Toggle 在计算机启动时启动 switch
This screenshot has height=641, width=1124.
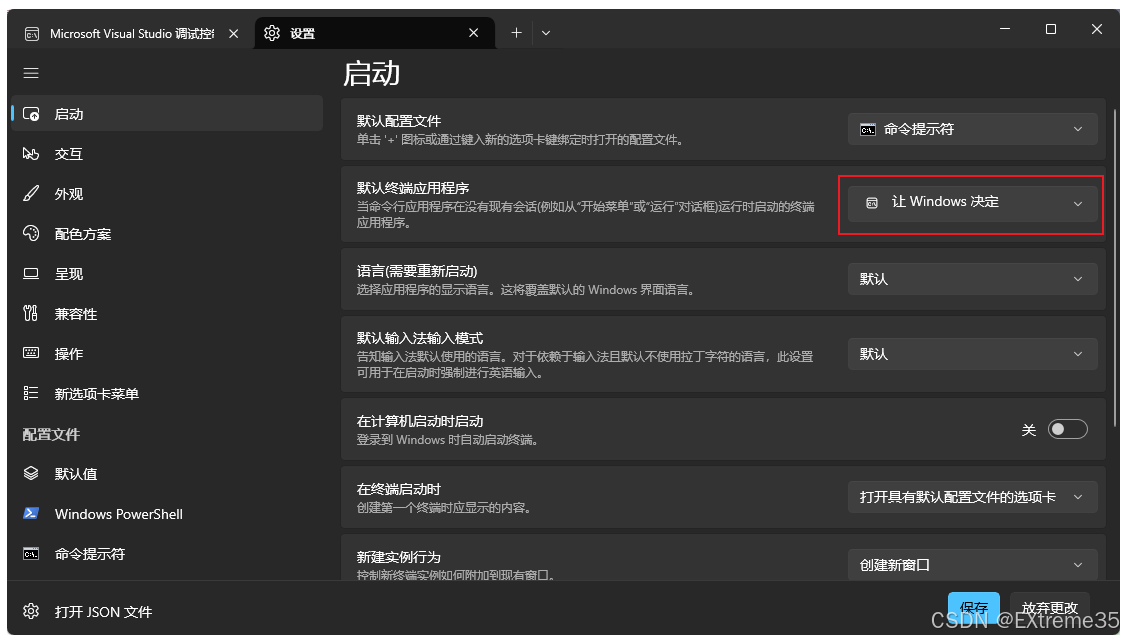coord(1067,428)
